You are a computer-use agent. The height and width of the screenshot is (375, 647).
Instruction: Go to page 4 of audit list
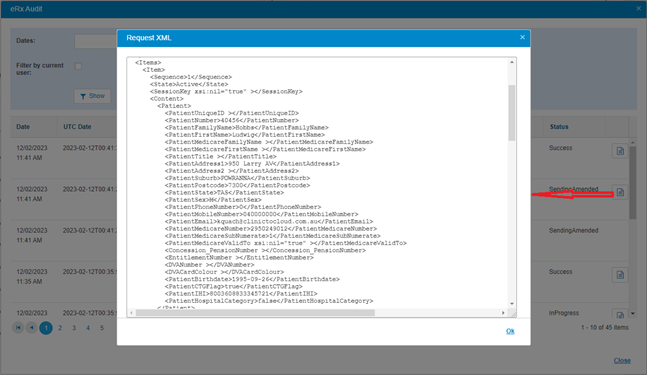click(x=88, y=328)
